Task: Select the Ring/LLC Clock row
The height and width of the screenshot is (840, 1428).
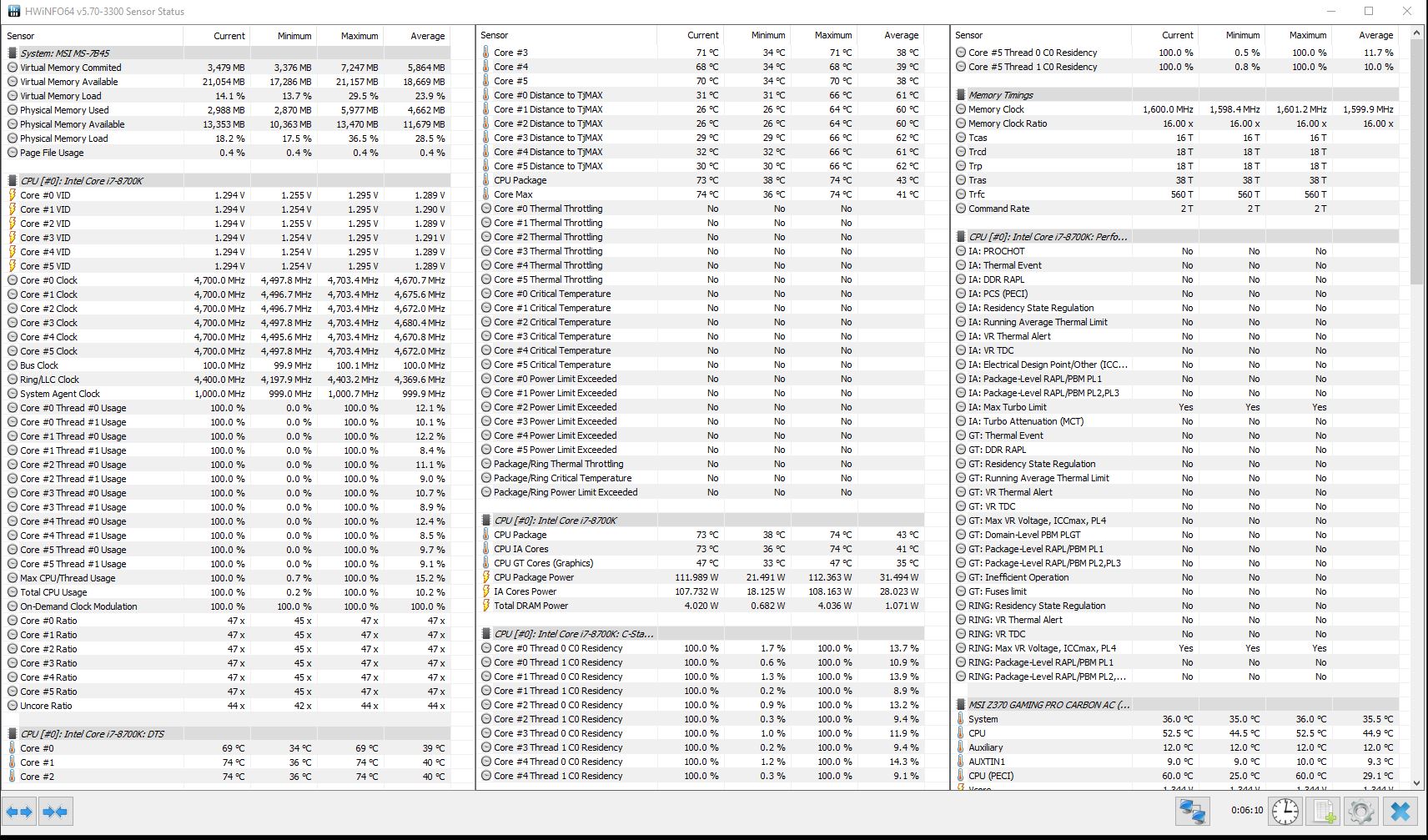Action: click(227, 380)
